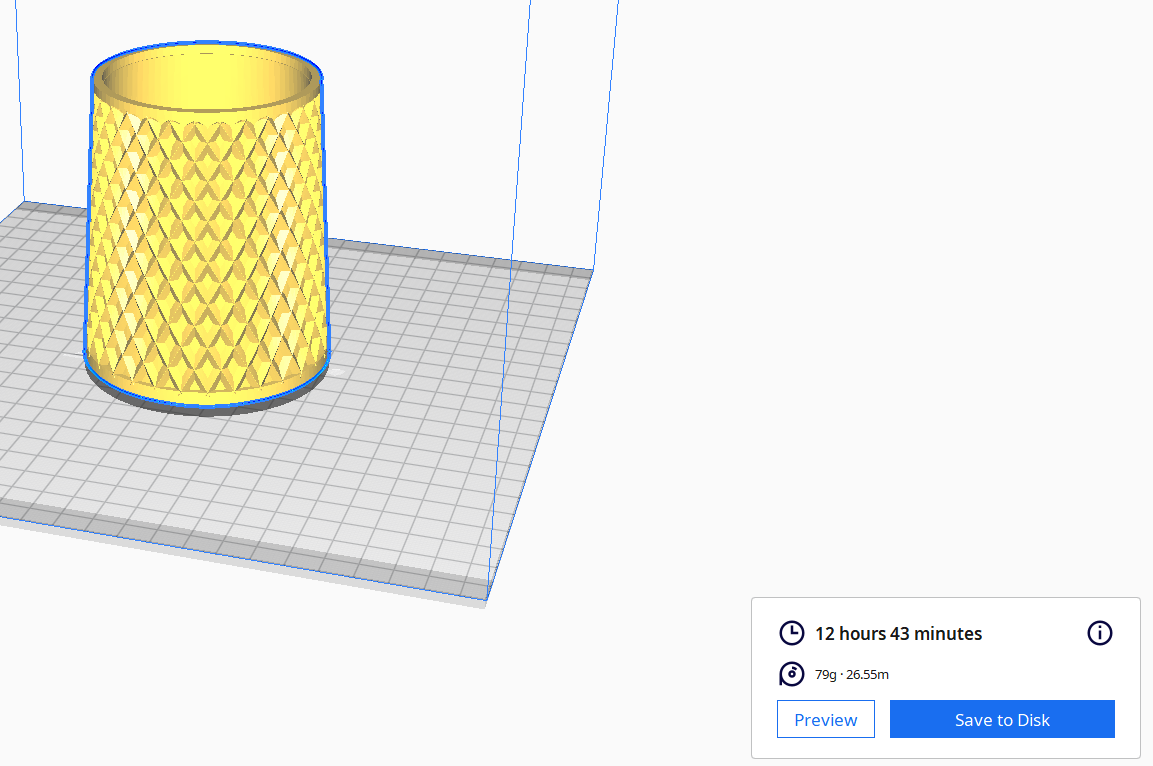Viewport: 1153px width, 766px height.
Task: Click the filament spool icon
Action: 791,674
